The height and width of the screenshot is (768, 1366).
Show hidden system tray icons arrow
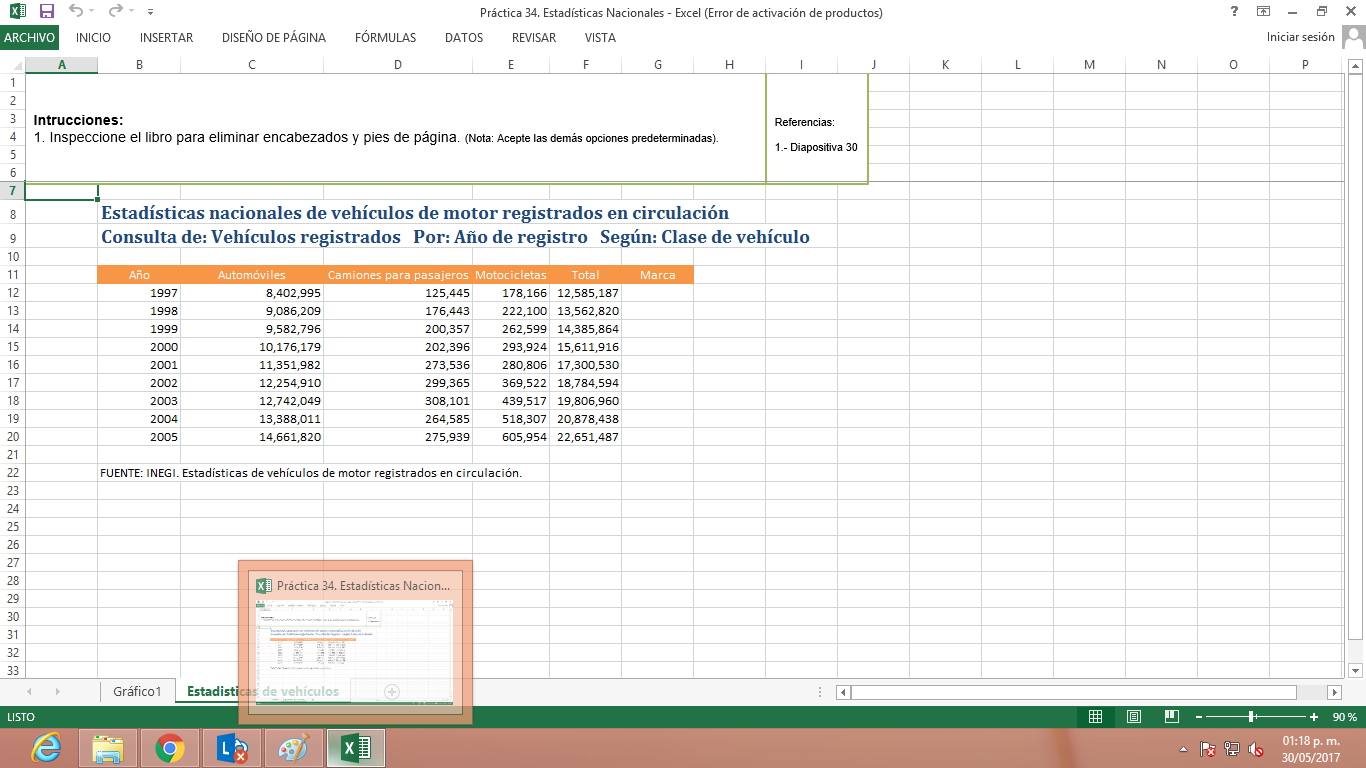[x=1184, y=749]
